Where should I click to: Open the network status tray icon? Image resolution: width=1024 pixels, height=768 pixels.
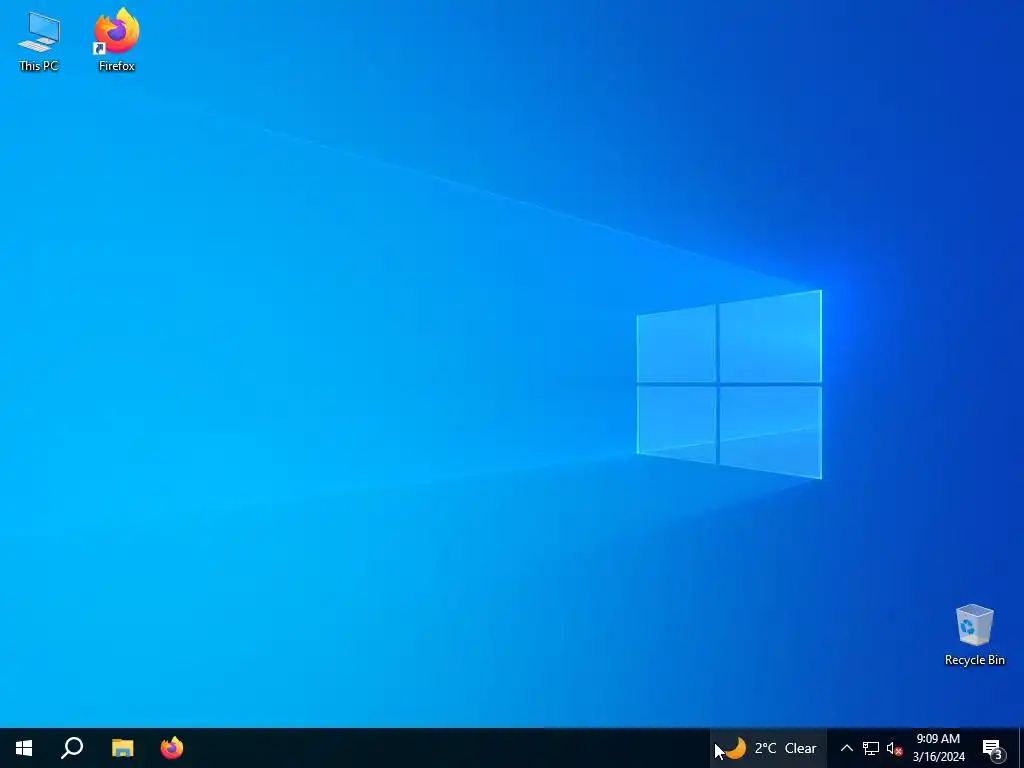(x=871, y=748)
